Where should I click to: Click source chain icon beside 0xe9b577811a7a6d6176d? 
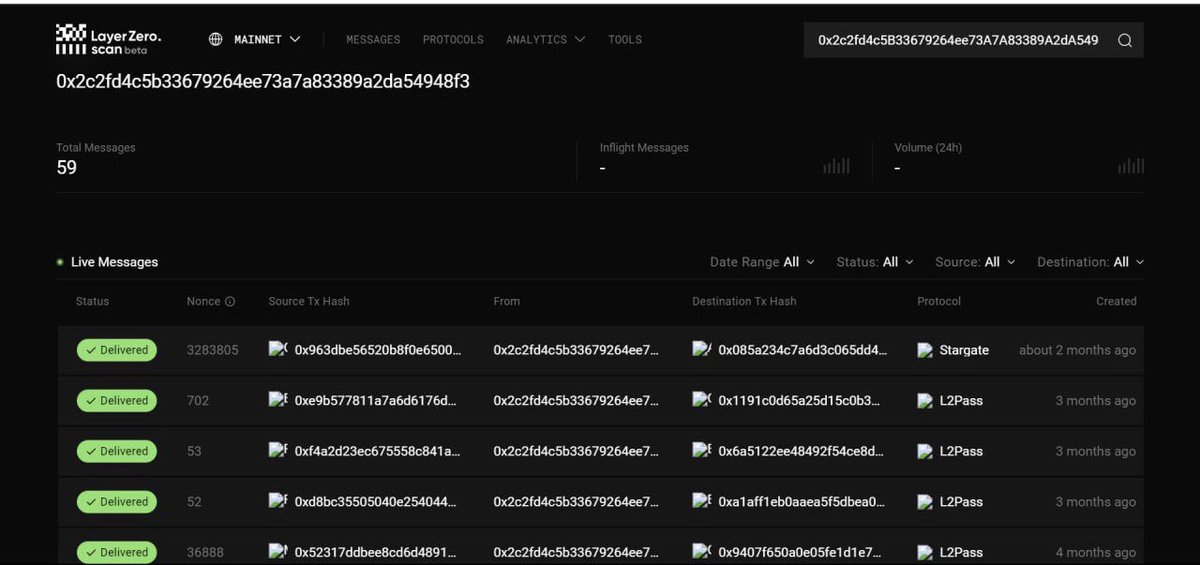pos(278,399)
